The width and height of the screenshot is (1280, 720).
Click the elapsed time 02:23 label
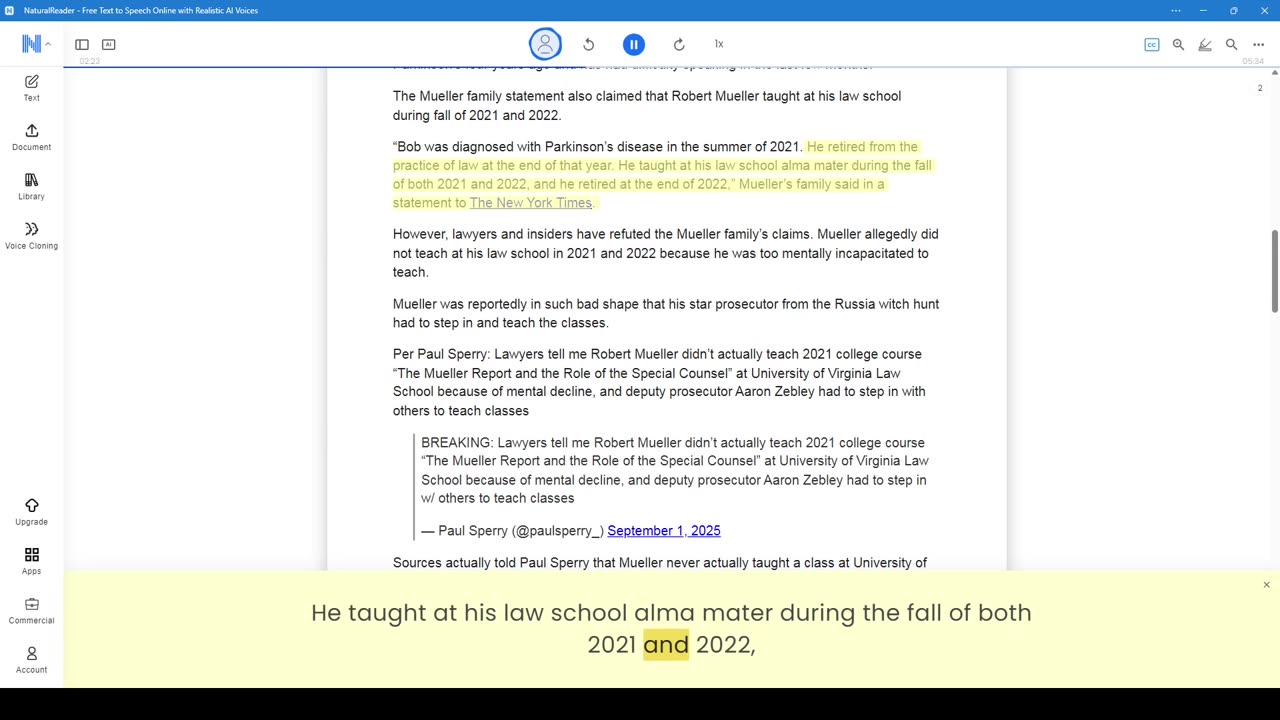tap(89, 61)
